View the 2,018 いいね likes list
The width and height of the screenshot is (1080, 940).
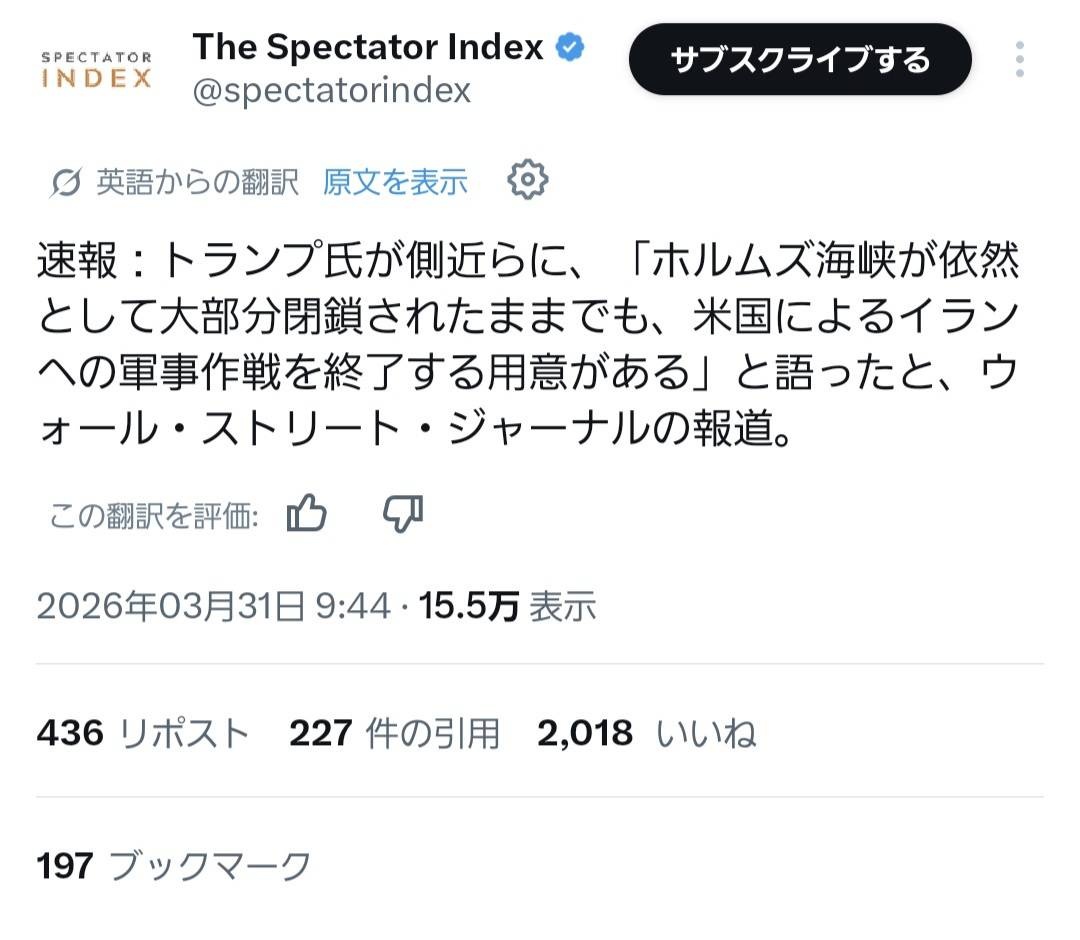click(x=646, y=734)
